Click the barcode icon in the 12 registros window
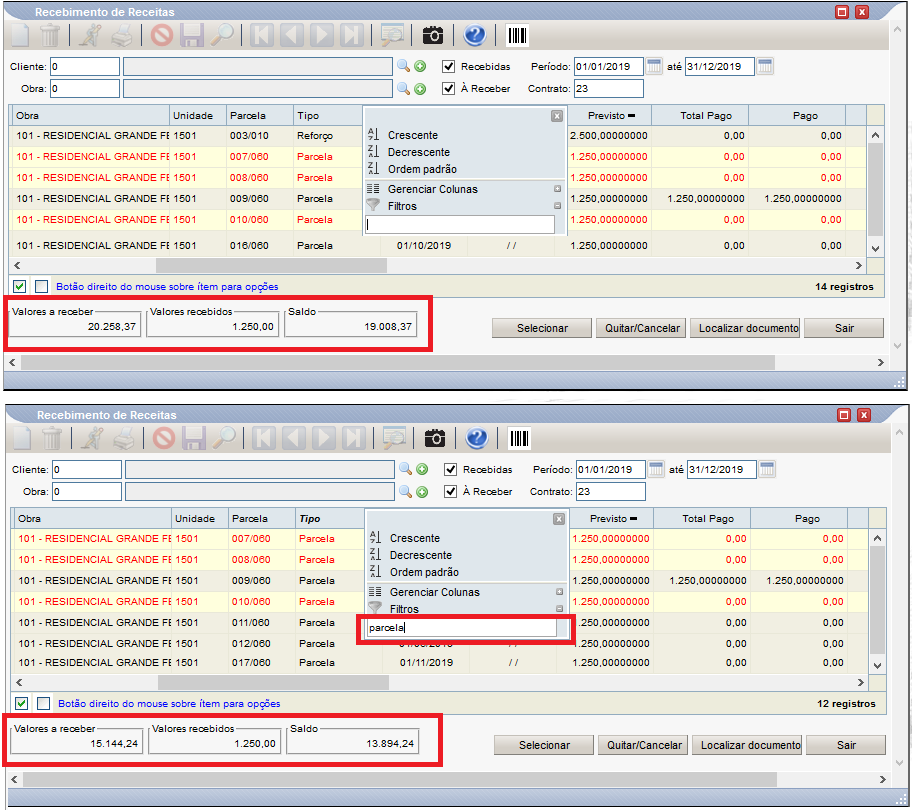912x810 pixels. [x=519, y=438]
